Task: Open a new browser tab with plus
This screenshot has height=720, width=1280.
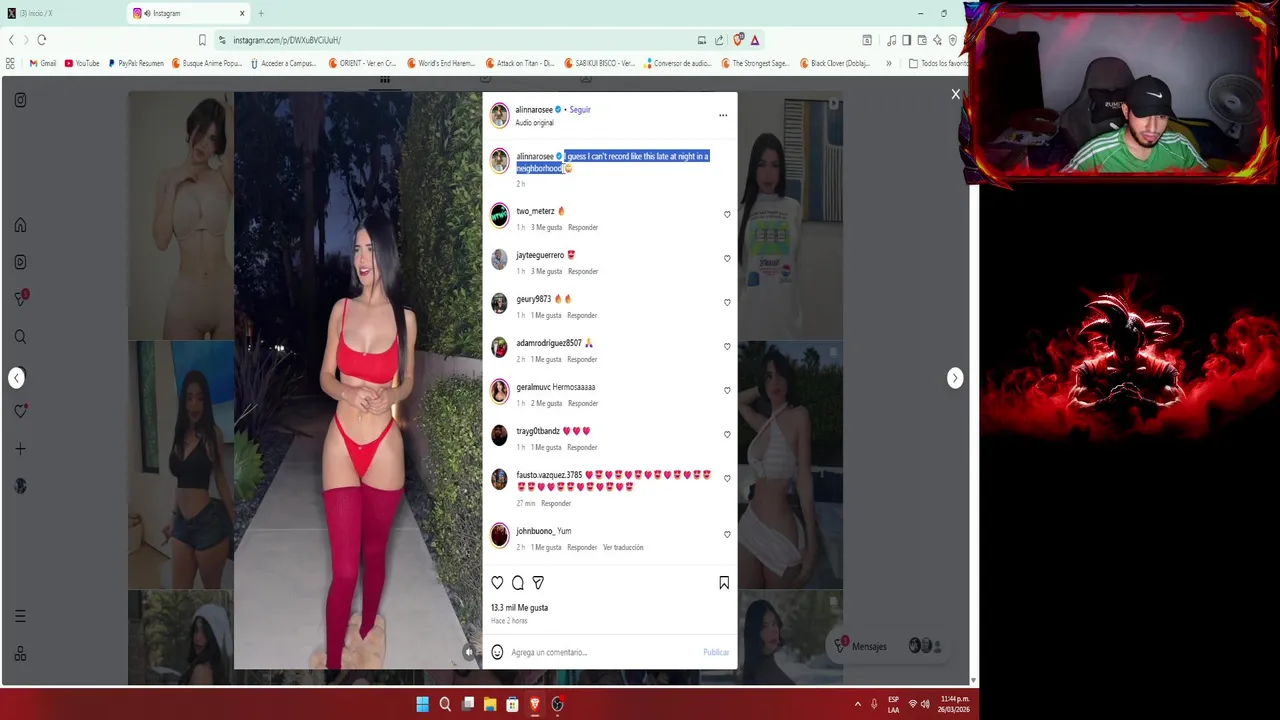Action: [x=261, y=13]
